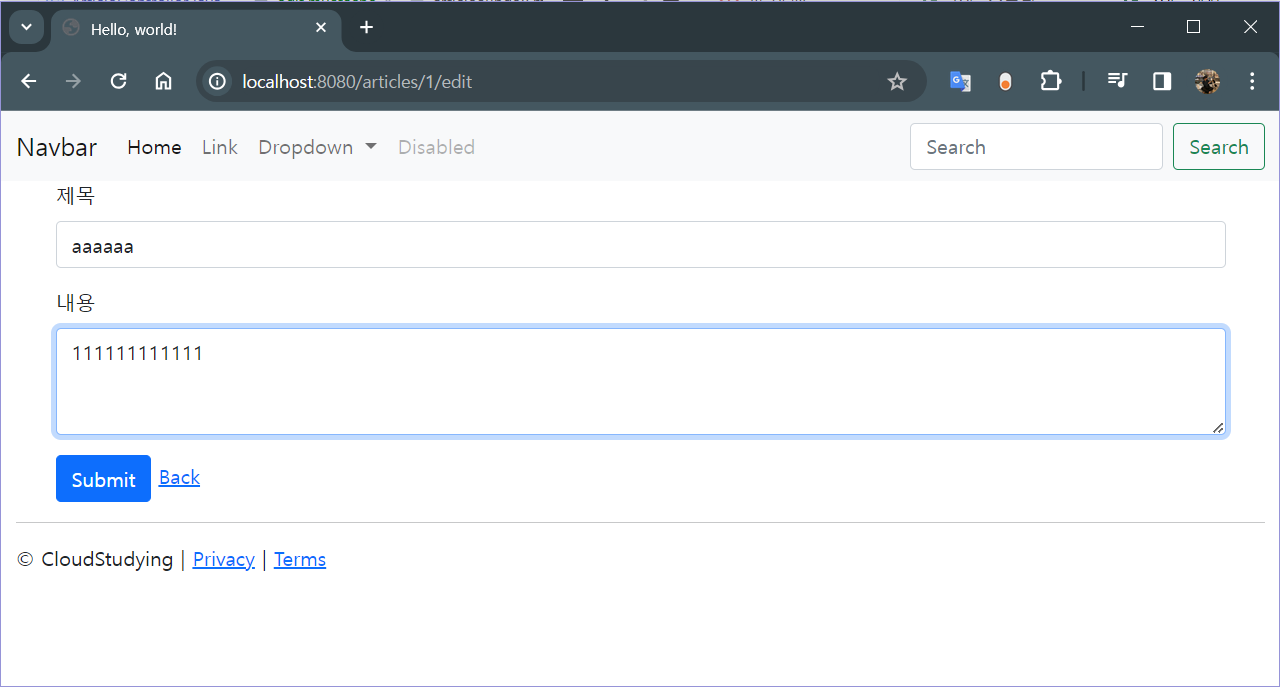Go back to the previous page in Chrome
This screenshot has width=1280, height=687.
pos(29,81)
